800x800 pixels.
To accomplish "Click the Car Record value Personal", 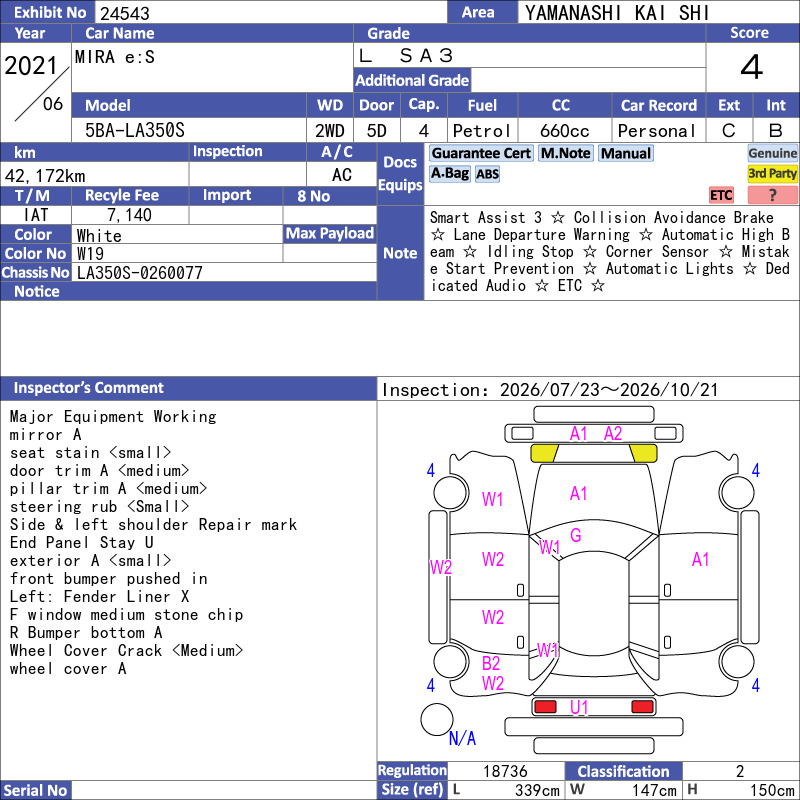I will [657, 131].
